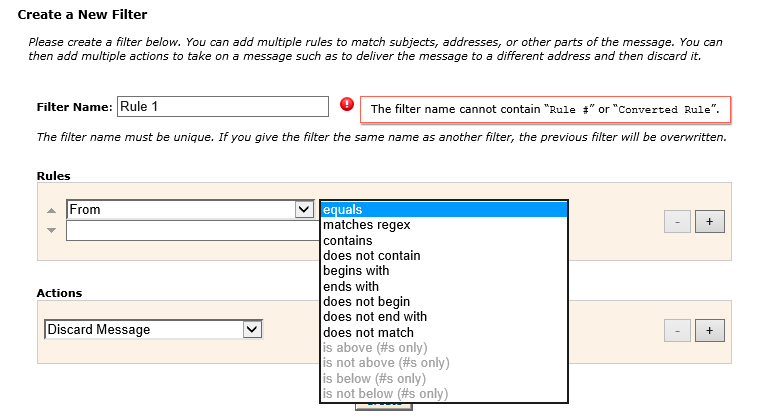Move rule down with the down arrow
Viewport: 760px width, 420px height.
coord(52,231)
